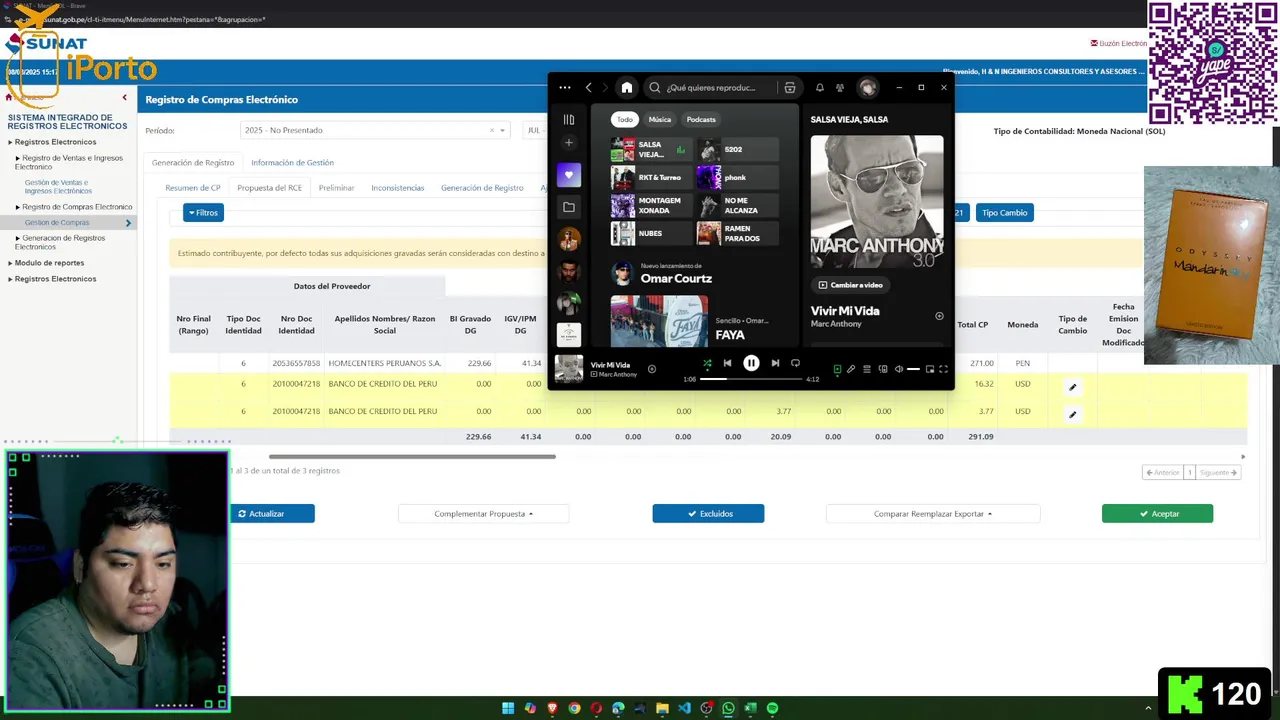Switch to the Preliminar tab
The height and width of the screenshot is (720, 1280).
[x=336, y=188]
